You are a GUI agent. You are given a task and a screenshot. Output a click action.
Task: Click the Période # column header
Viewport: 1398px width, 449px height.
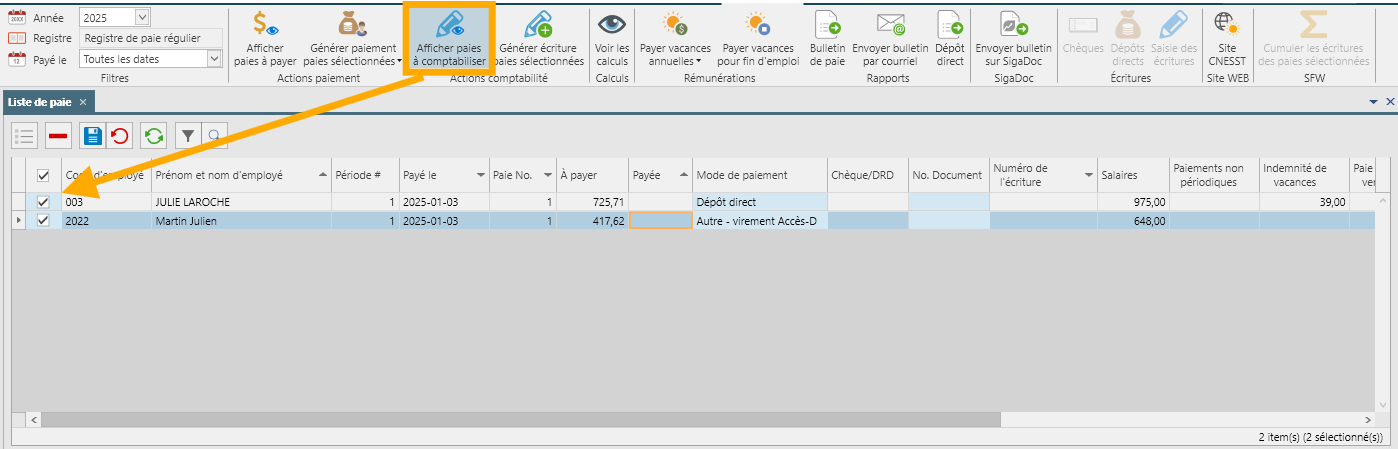tap(365, 175)
